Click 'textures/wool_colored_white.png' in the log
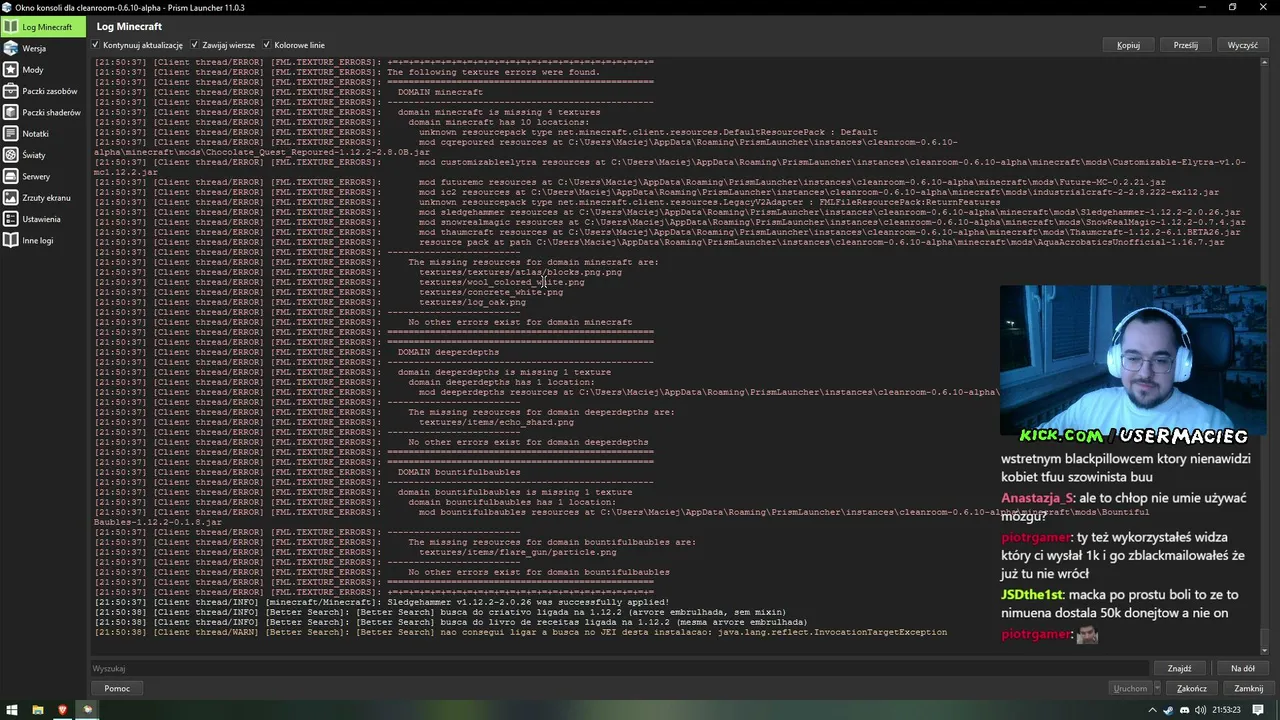This screenshot has width=1280, height=720. tap(501, 282)
